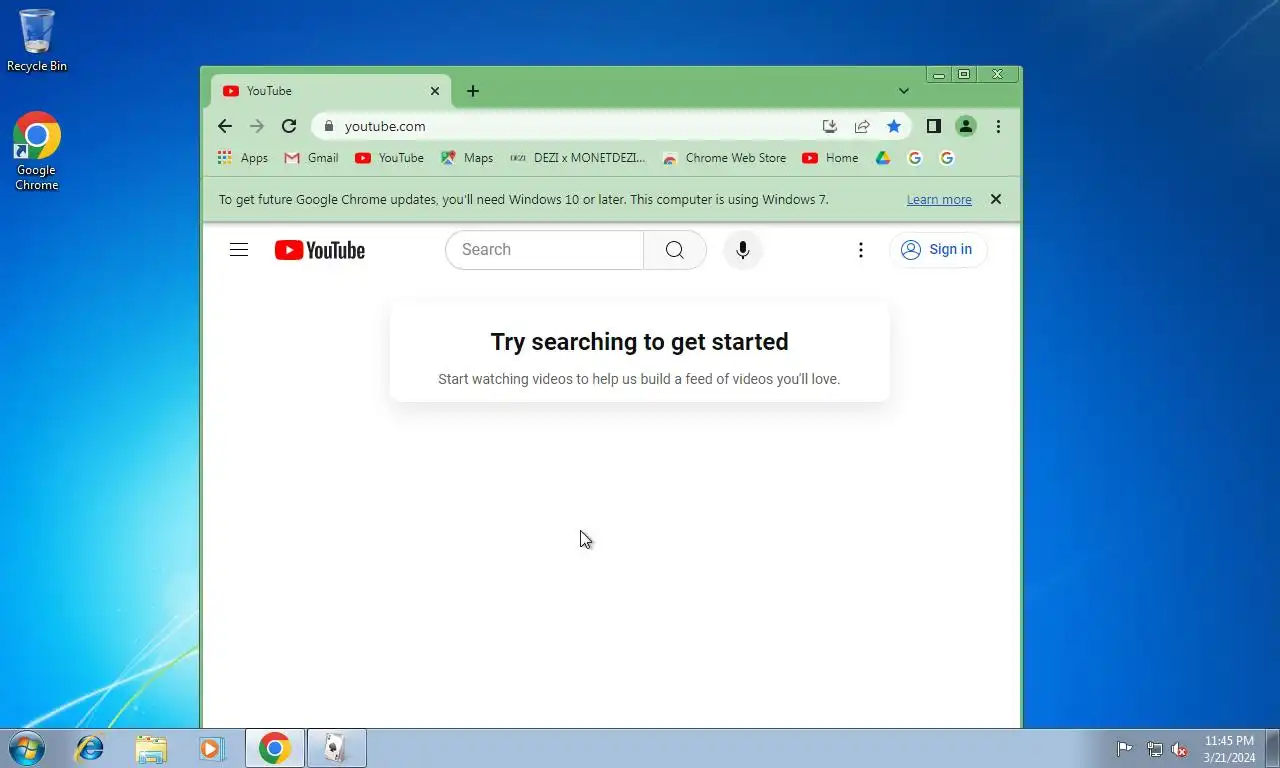Open the Home bookmark

pyautogui.click(x=831, y=158)
